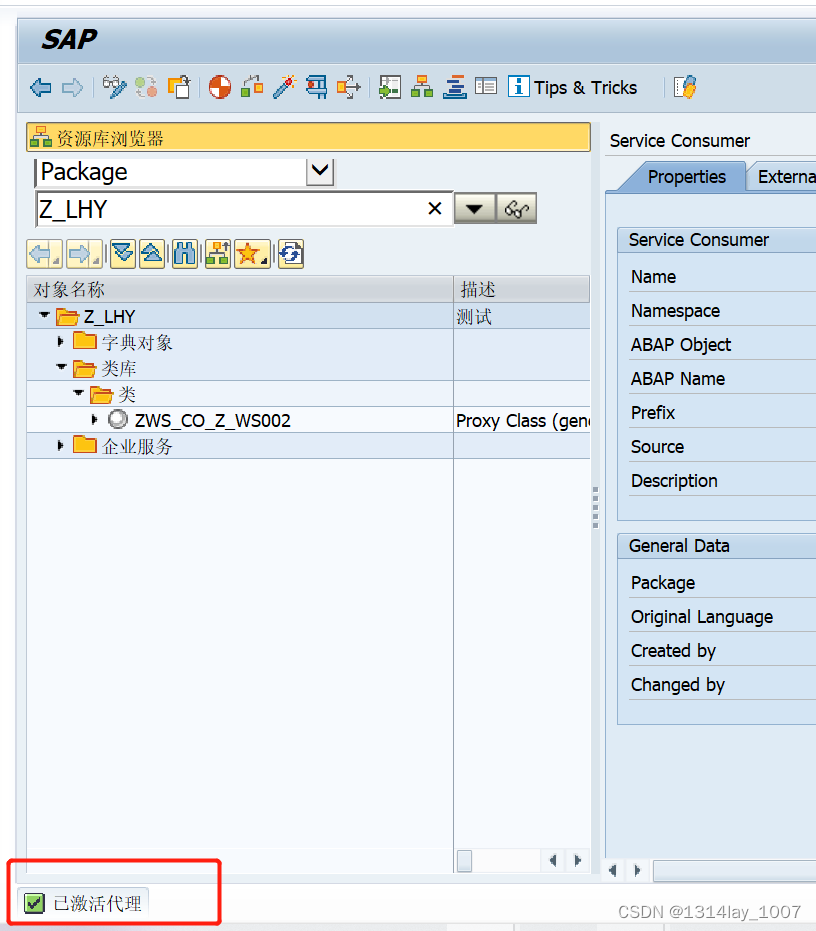This screenshot has width=816, height=931.
Task: Click the browser Previous Object arrow button
Action: point(45,254)
